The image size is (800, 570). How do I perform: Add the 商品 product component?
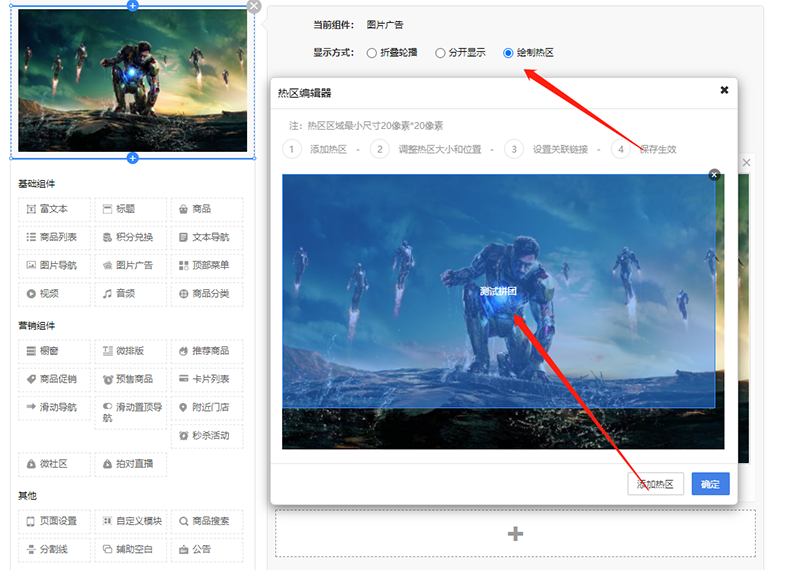point(207,209)
